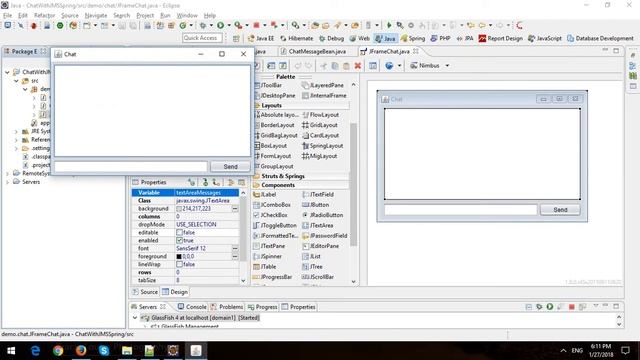
Task: Open the File menu
Action: [7, 16]
